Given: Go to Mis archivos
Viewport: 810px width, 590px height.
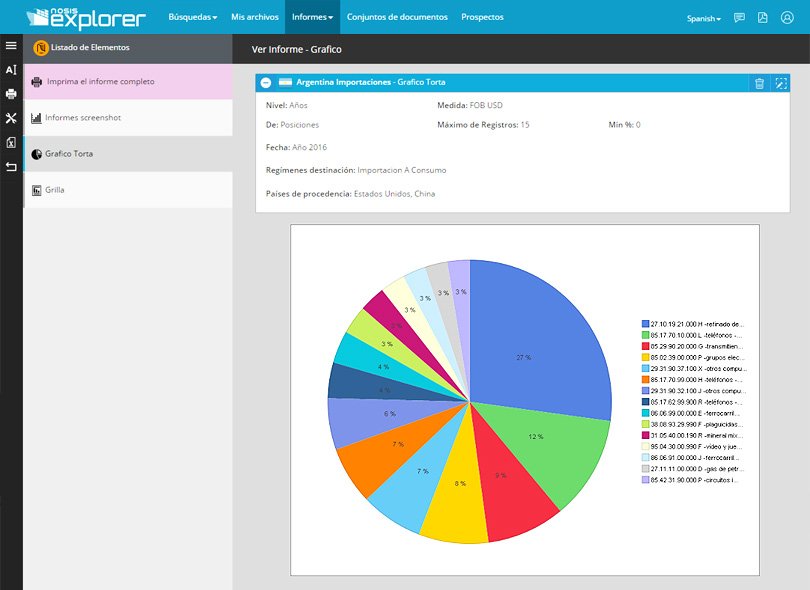Looking at the screenshot, I should (255, 17).
